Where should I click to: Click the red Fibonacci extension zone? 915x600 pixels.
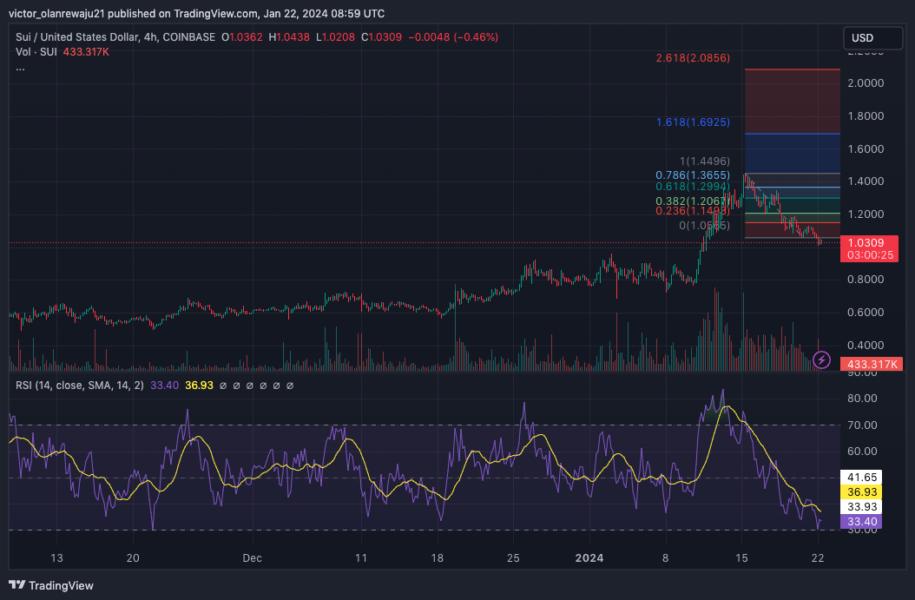[x=792, y=101]
